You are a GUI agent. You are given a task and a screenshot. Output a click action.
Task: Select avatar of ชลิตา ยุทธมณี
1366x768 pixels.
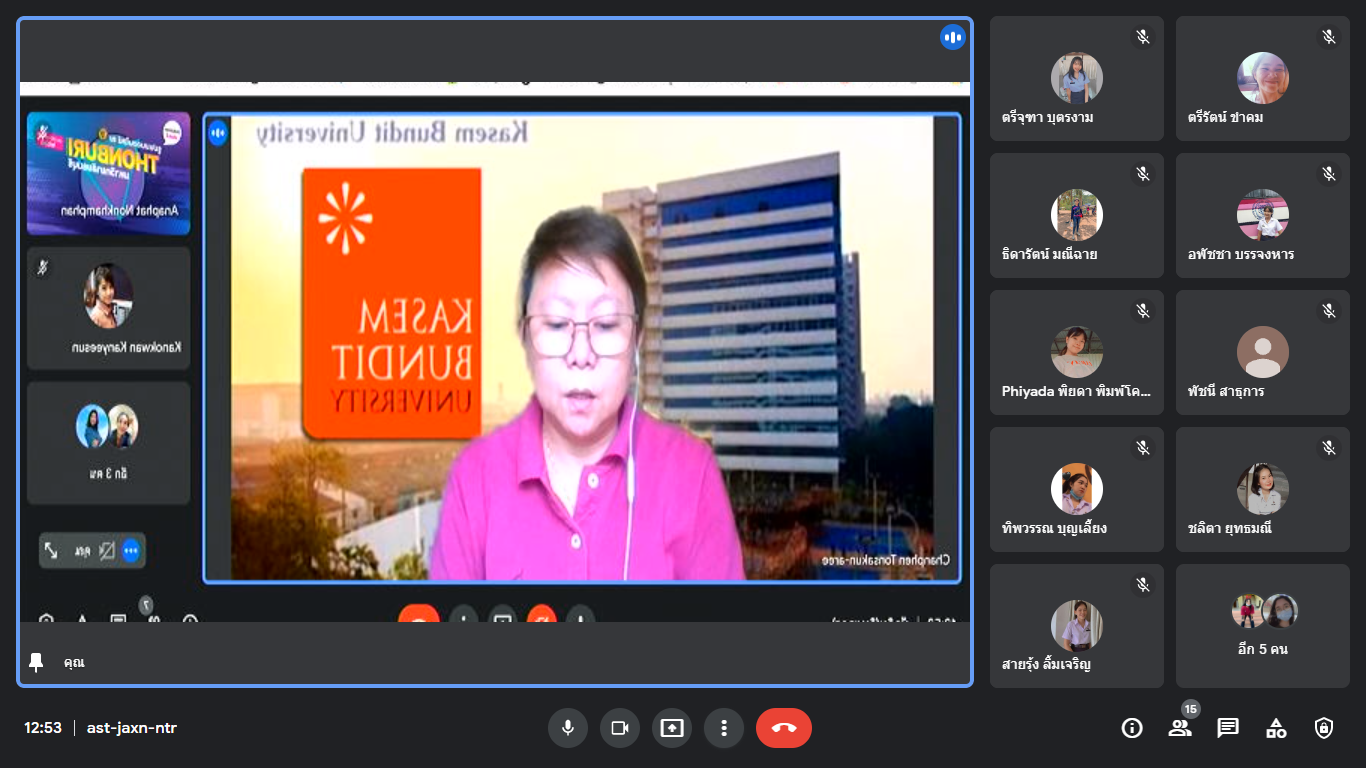pyautogui.click(x=1263, y=489)
